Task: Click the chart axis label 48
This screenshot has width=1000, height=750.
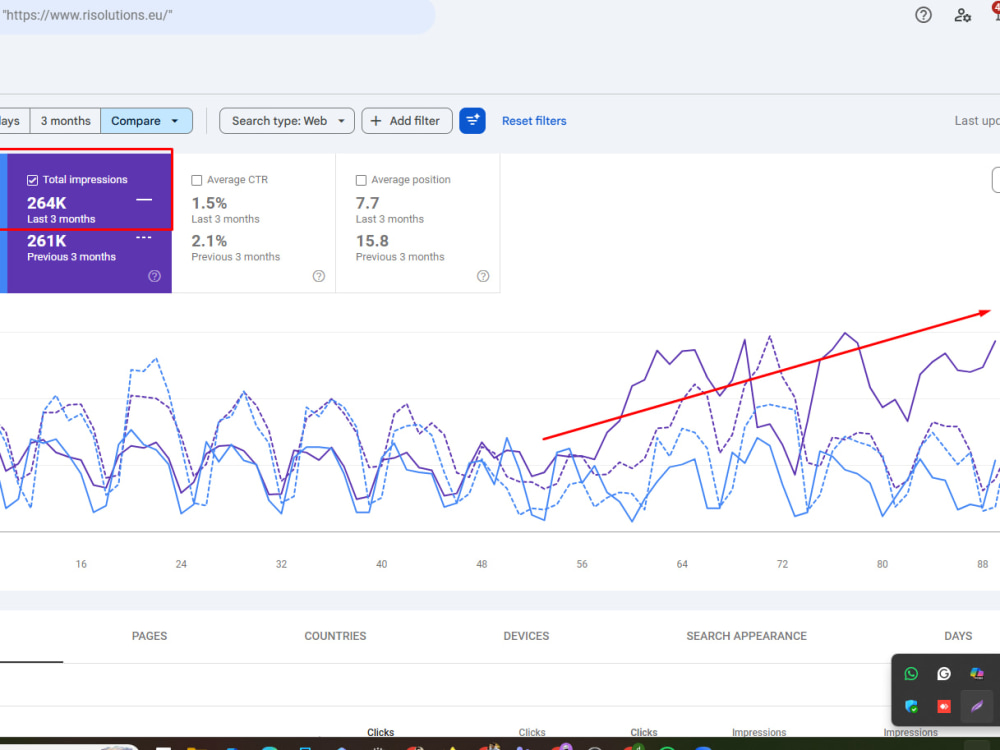Action: click(482, 564)
